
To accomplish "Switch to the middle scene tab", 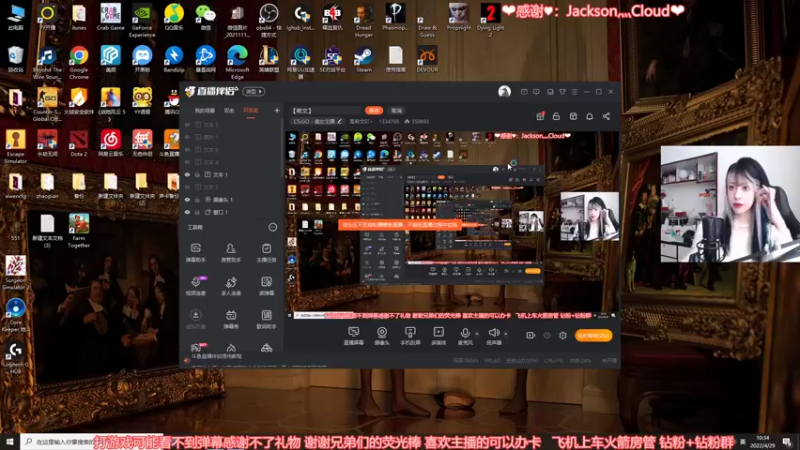I will tap(229, 110).
